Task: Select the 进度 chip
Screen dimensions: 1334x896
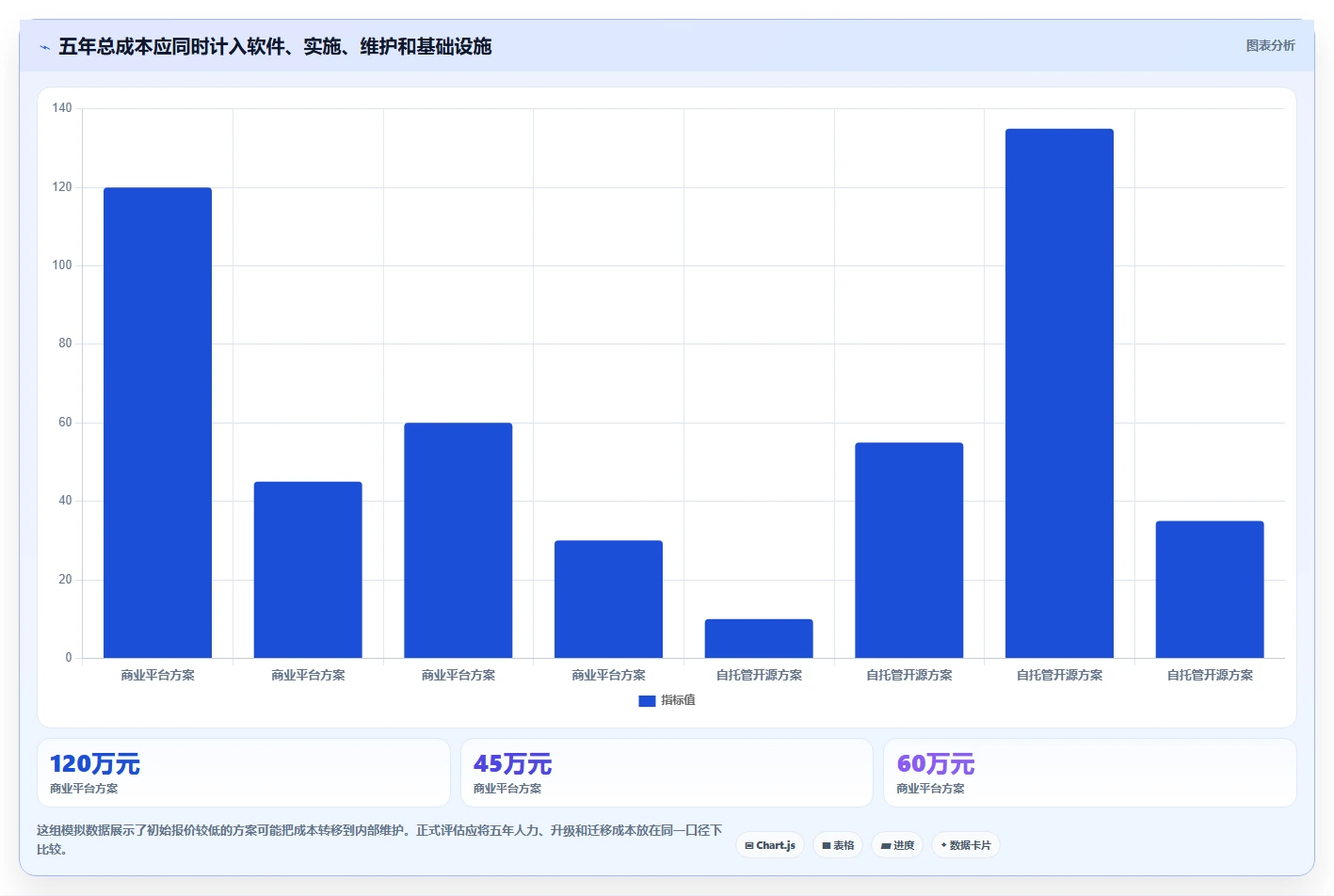Action: pyautogui.click(x=897, y=845)
